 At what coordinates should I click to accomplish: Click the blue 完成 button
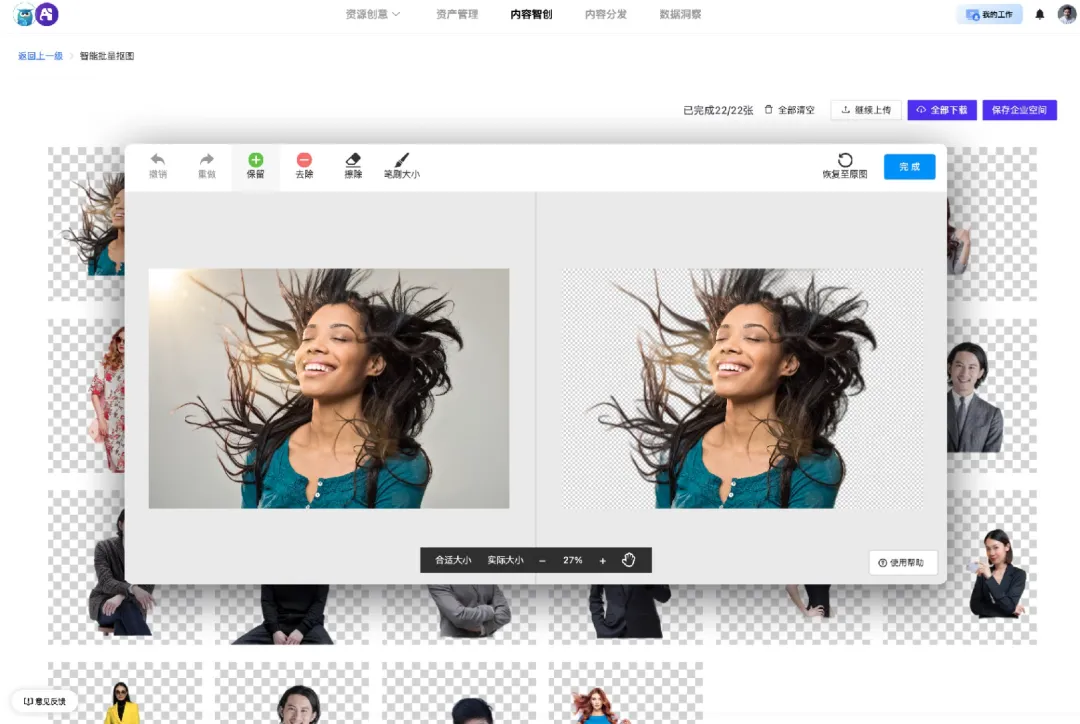click(909, 167)
